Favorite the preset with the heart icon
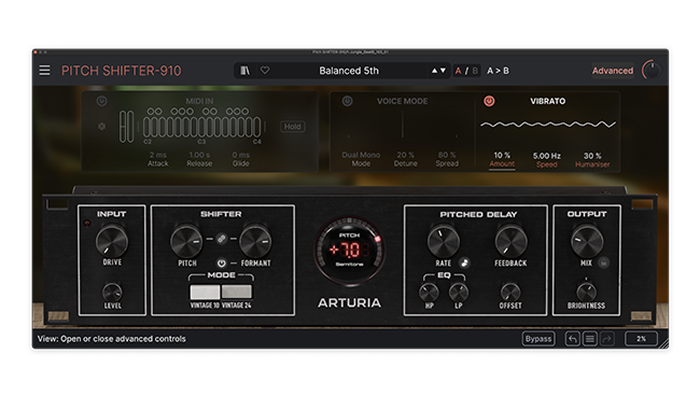This screenshot has height=400, width=700. coord(265,70)
